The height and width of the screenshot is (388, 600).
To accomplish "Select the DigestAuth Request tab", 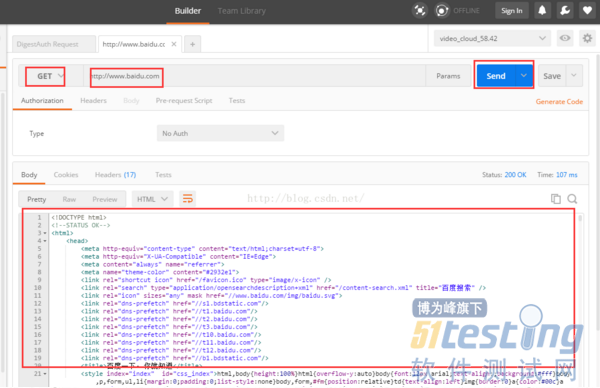I will tap(54, 44).
